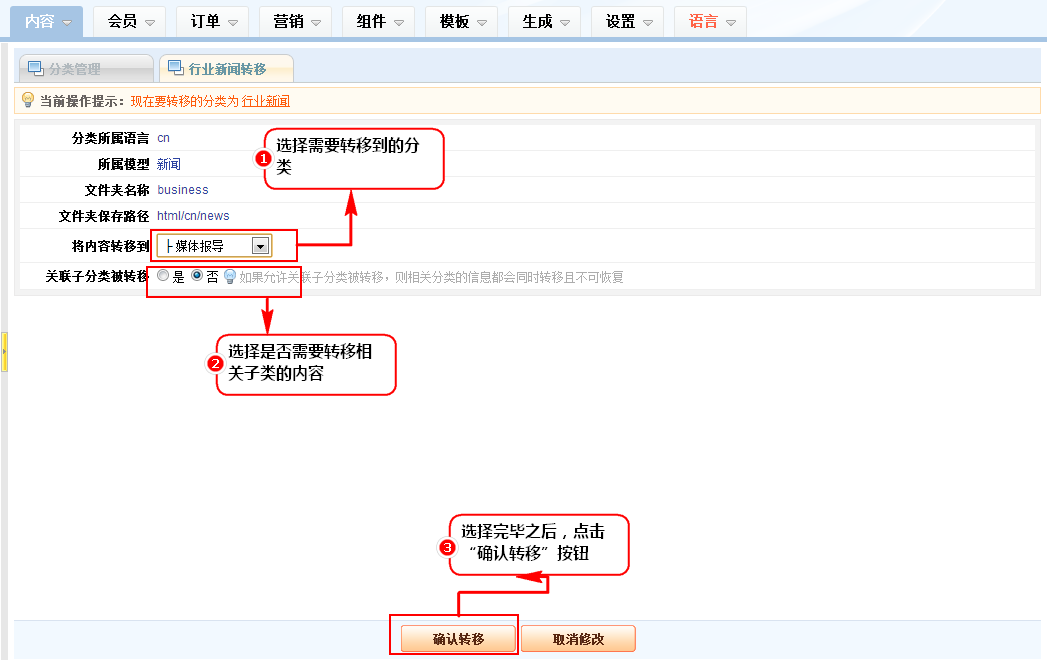The height and width of the screenshot is (662, 1047).
Task: Open the 生成 menu
Action: tap(544, 21)
